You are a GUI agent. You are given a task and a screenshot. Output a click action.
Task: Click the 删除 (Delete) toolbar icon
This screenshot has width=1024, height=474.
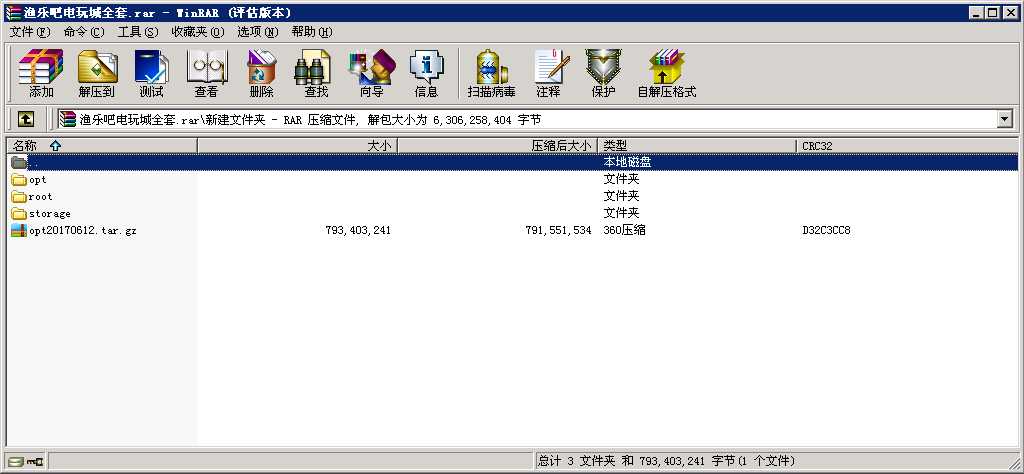[261, 72]
